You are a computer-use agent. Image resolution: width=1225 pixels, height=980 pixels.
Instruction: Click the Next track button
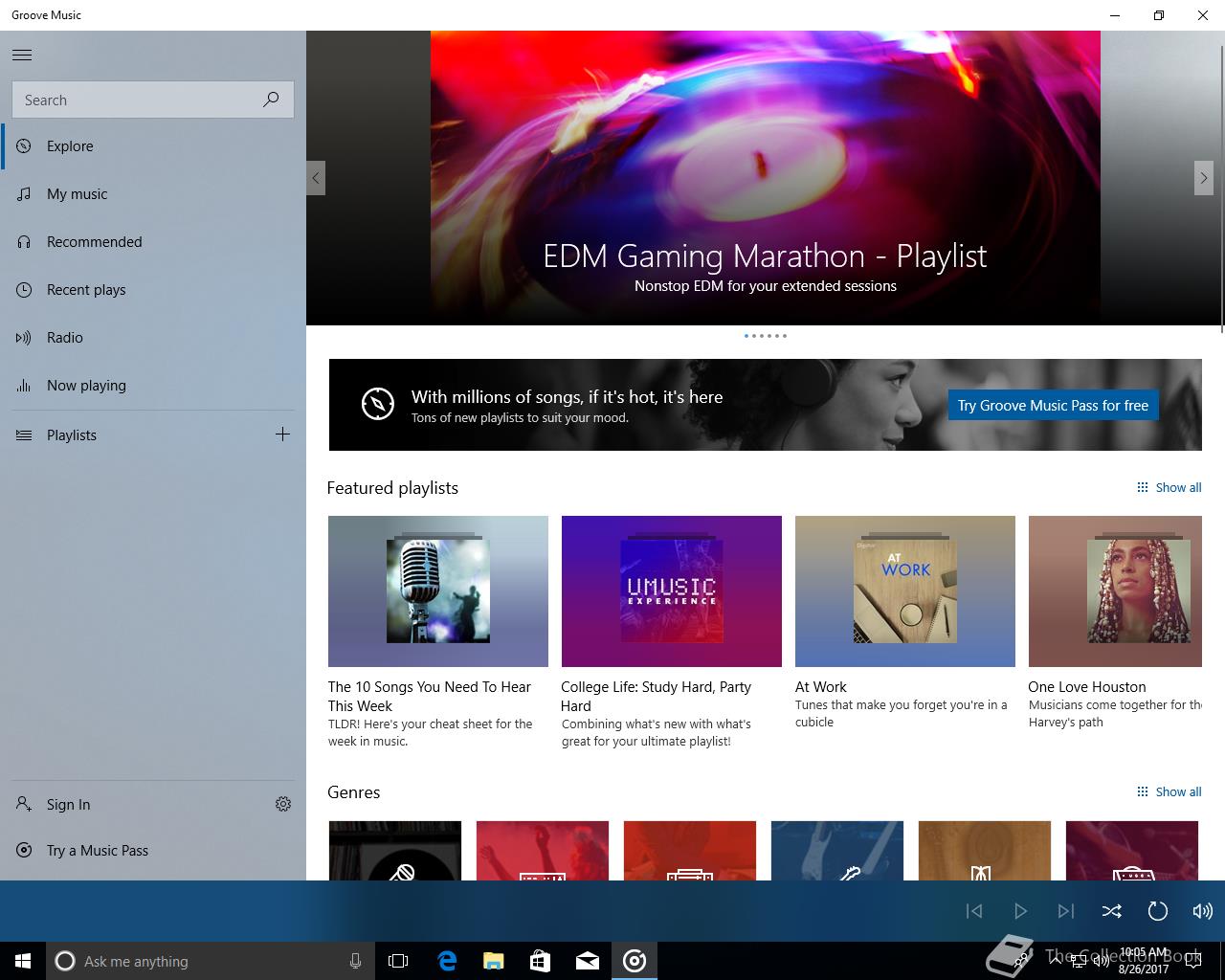coord(1066,911)
